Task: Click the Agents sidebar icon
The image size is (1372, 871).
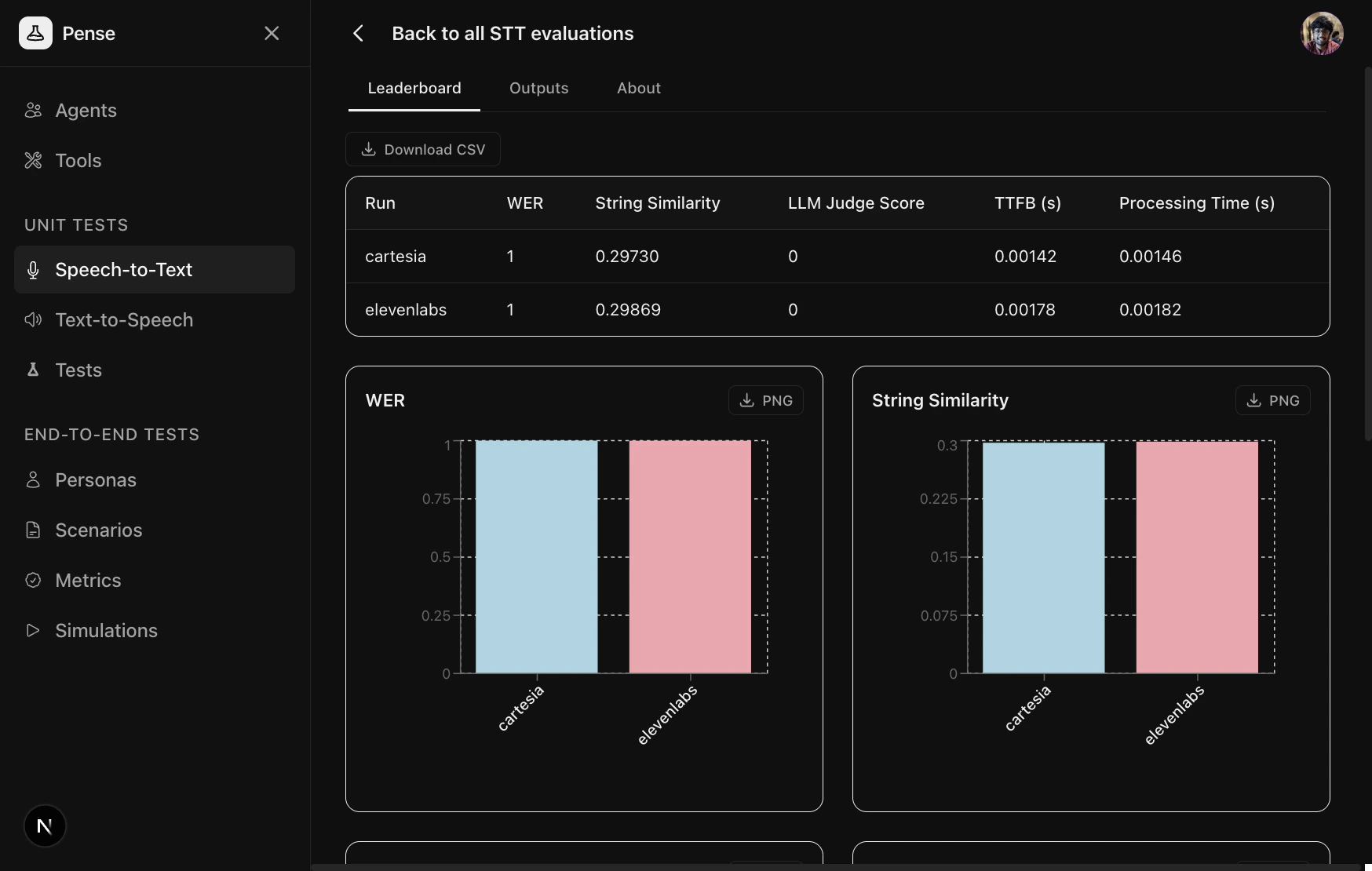Action: 33,110
